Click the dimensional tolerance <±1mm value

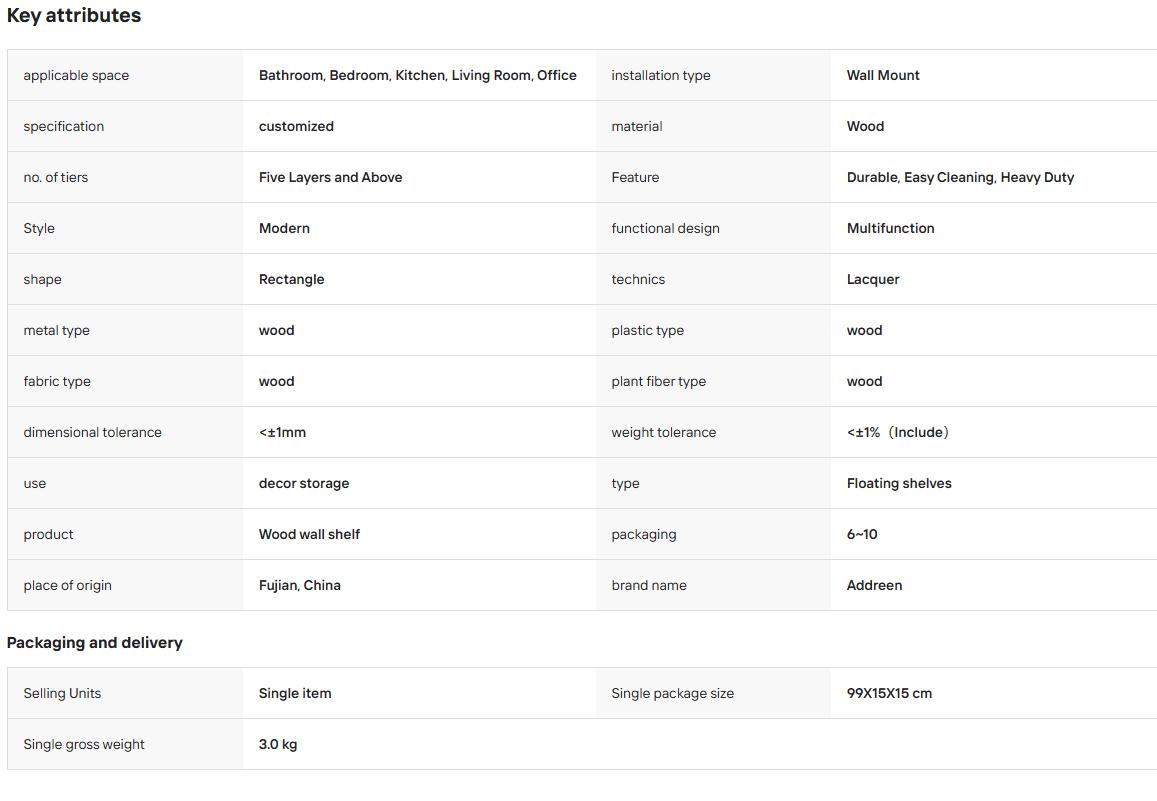point(282,432)
